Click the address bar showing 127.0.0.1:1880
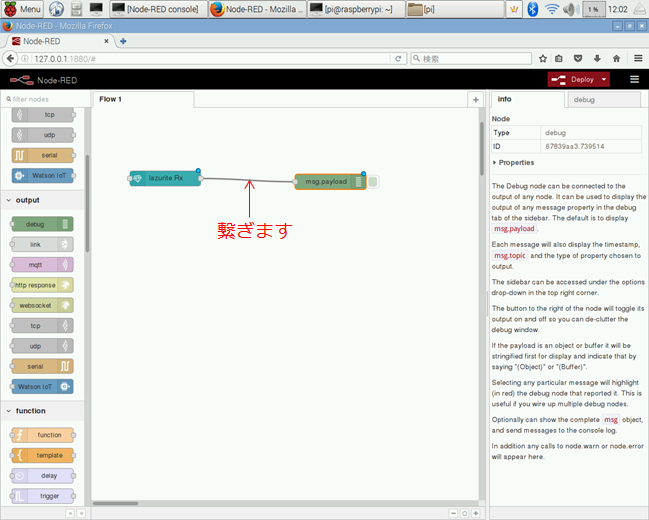Image resolution: width=649 pixels, height=520 pixels. (x=205, y=59)
